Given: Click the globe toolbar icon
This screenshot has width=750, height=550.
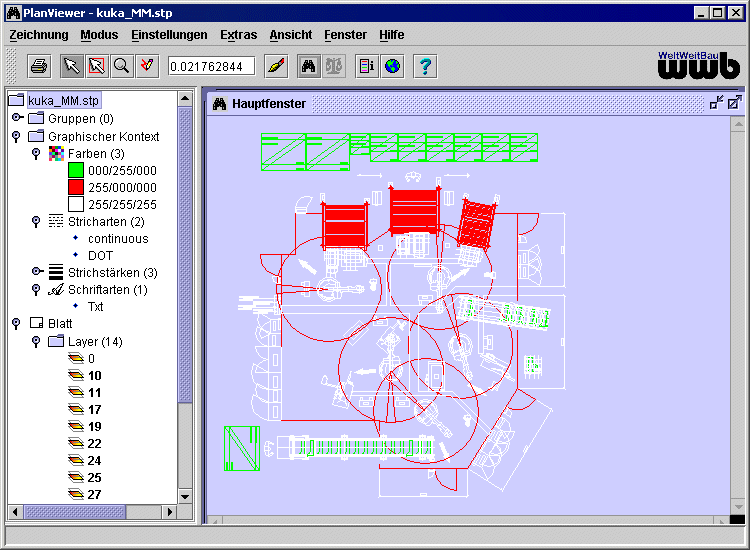Looking at the screenshot, I should point(392,66).
